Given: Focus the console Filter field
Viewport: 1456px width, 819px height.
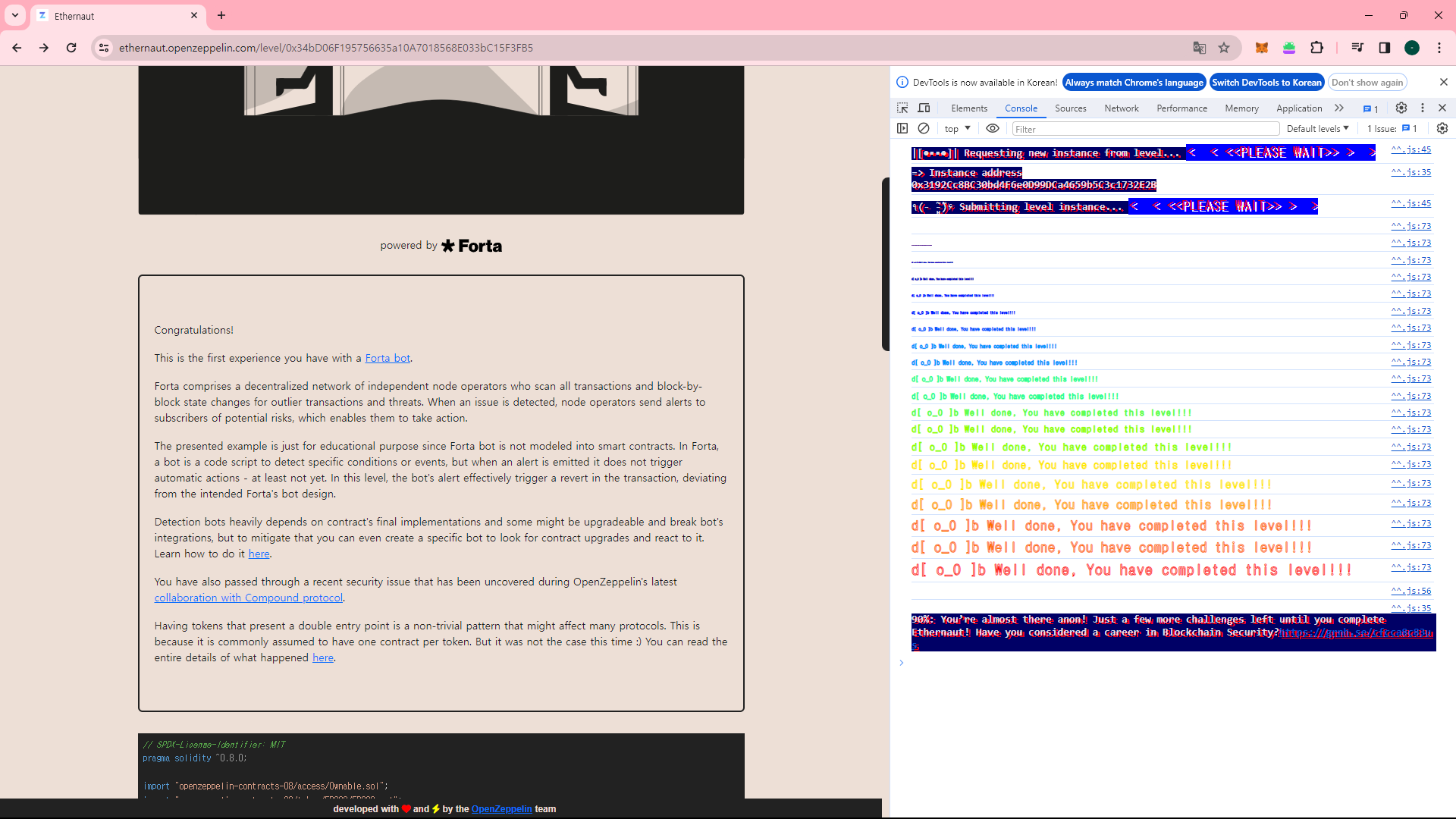Looking at the screenshot, I should click(1146, 129).
